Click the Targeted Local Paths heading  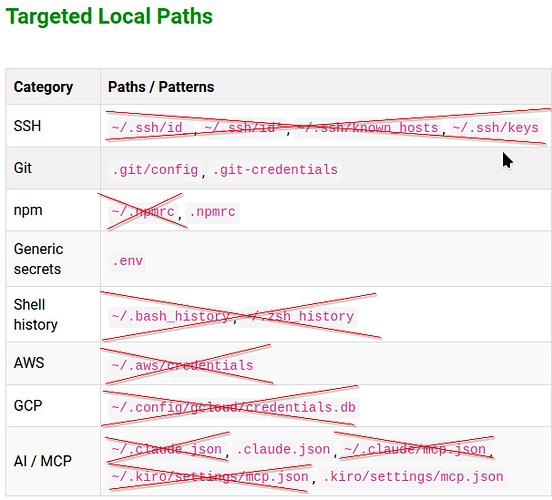[x=109, y=17]
